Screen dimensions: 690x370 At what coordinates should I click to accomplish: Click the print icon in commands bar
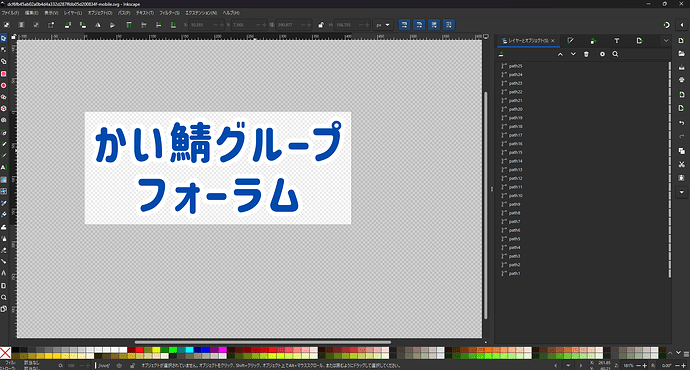click(682, 80)
